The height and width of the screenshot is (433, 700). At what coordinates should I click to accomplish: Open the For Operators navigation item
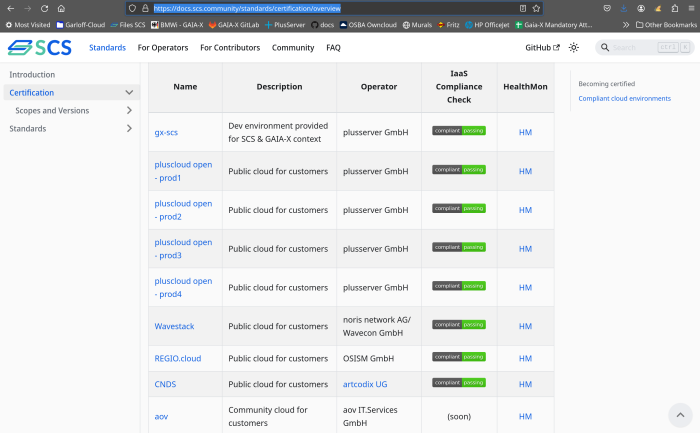(x=163, y=47)
